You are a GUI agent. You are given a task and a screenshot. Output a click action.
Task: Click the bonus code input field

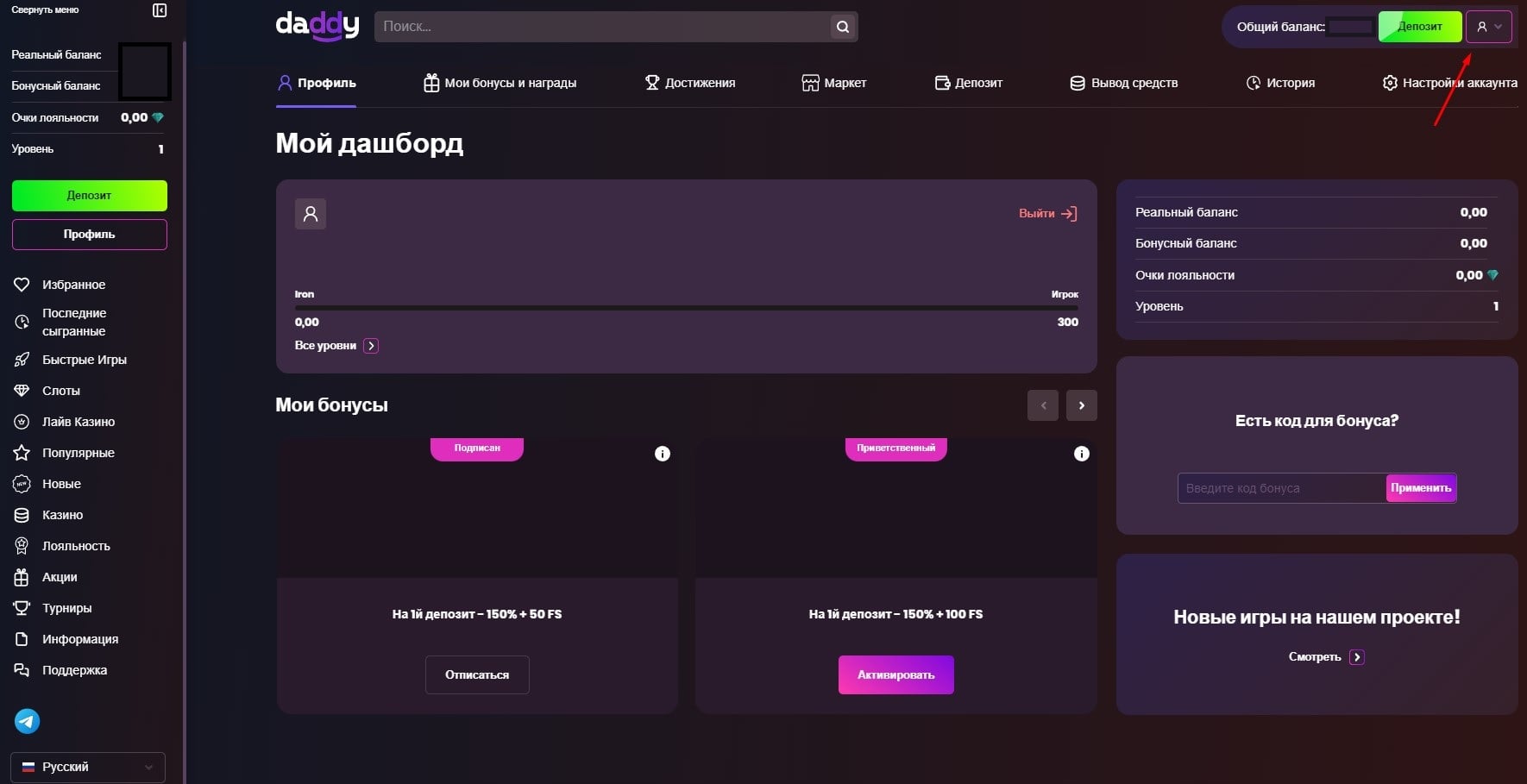click(x=1281, y=488)
